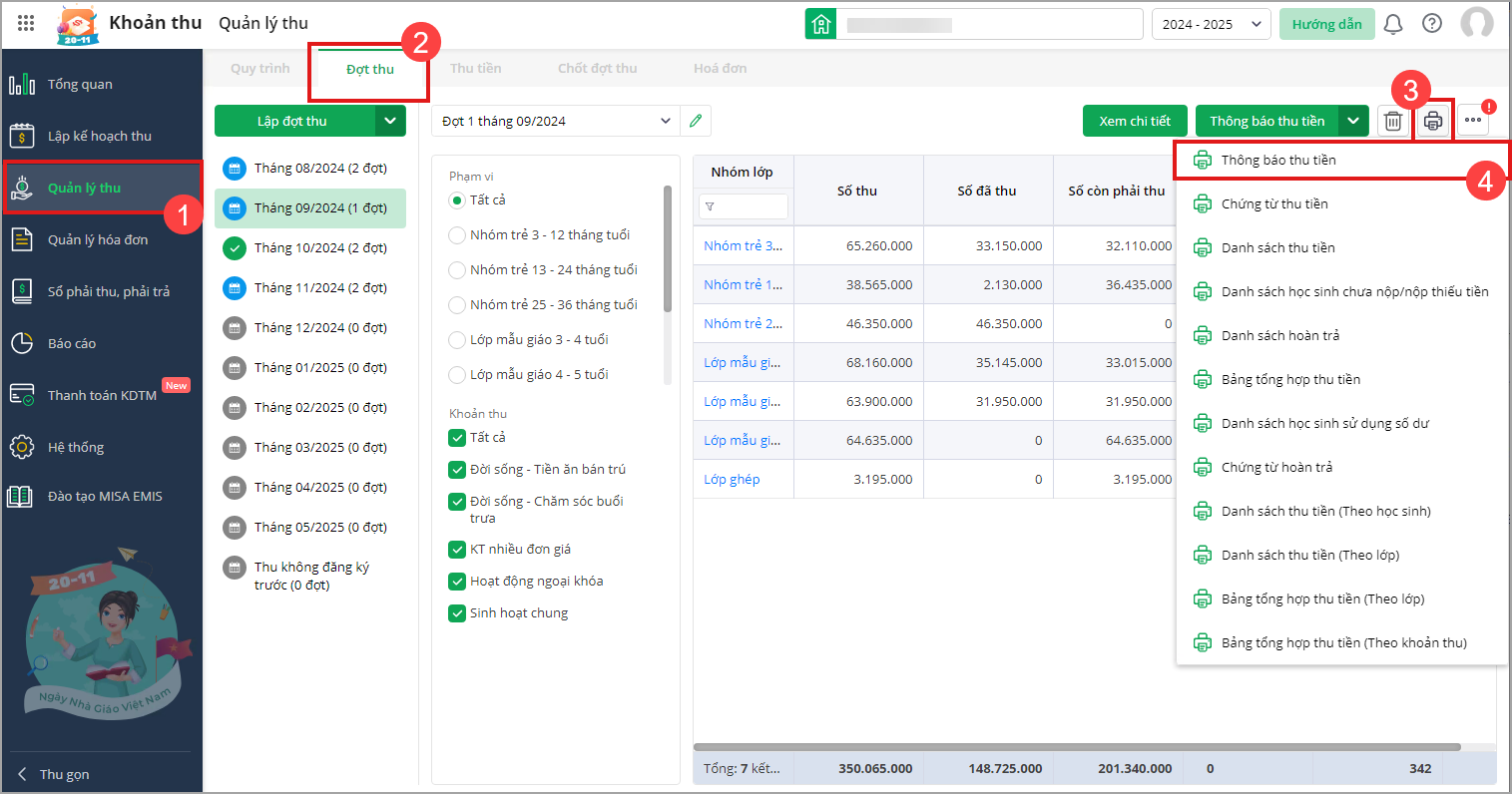Open the notification bell icon

[1393, 24]
